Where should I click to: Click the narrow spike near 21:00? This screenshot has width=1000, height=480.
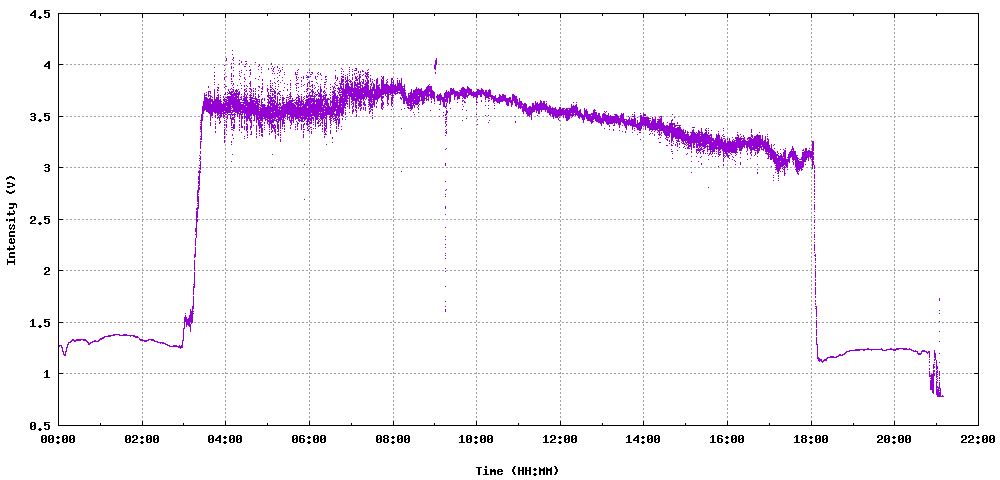coord(939,310)
